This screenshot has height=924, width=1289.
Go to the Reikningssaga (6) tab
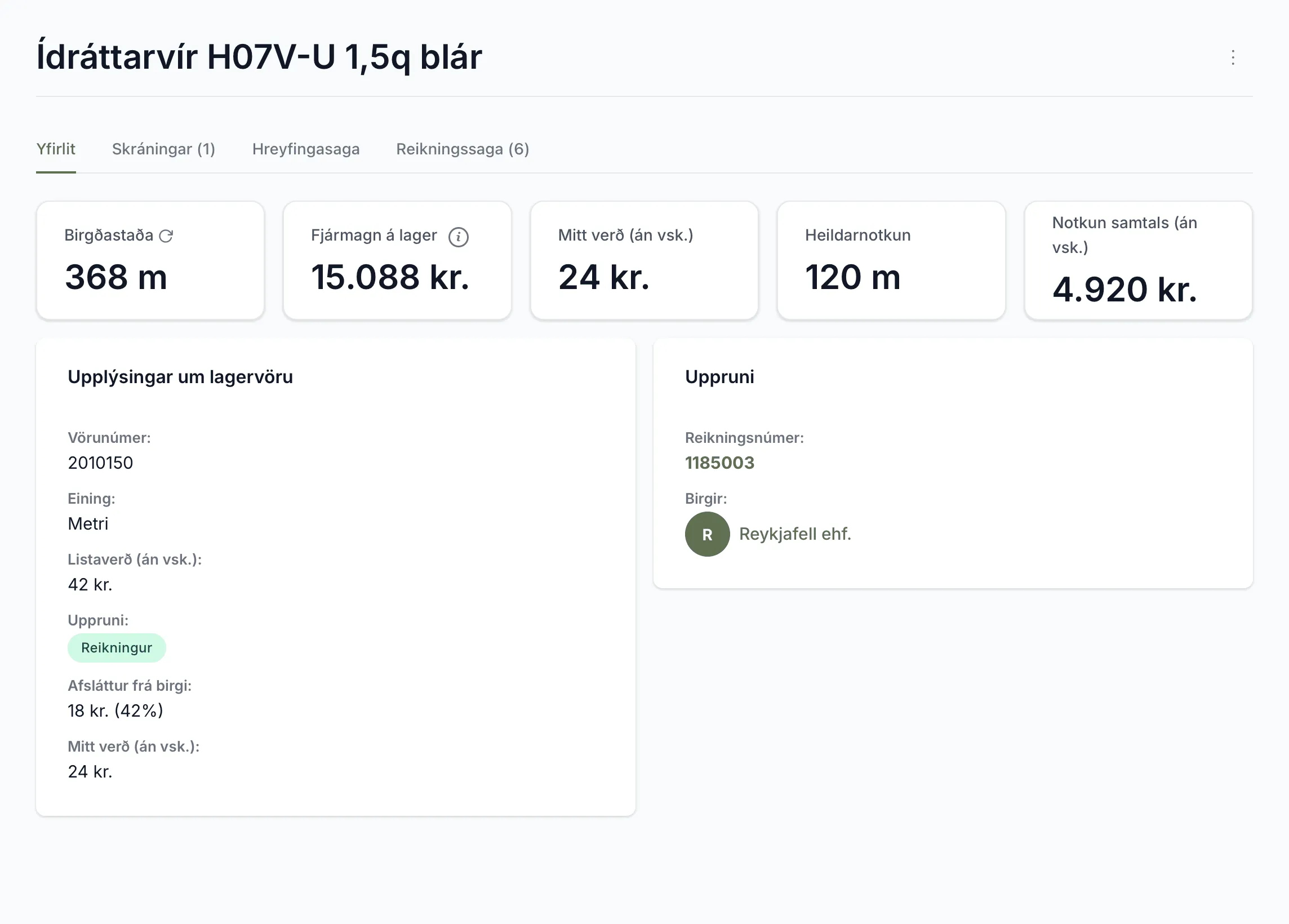(x=463, y=149)
